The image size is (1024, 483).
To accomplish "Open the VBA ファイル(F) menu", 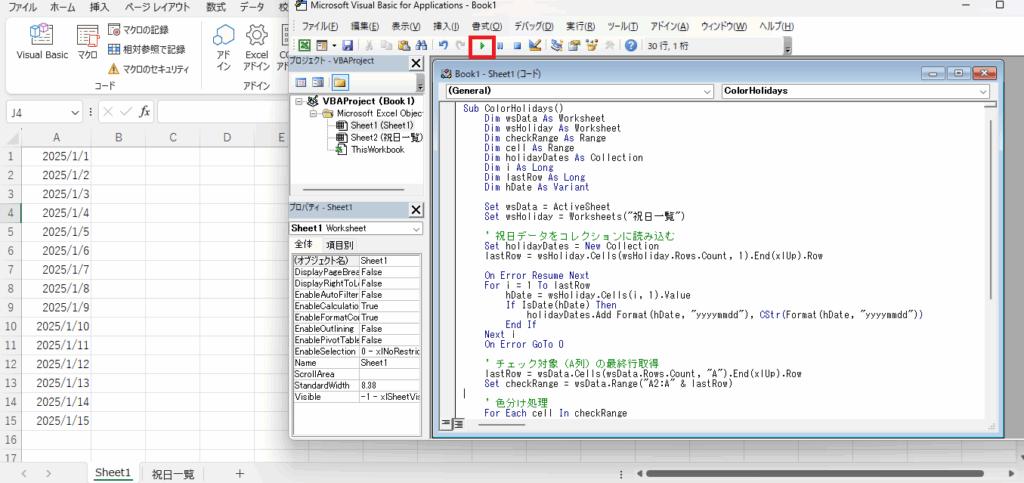I will (320, 26).
